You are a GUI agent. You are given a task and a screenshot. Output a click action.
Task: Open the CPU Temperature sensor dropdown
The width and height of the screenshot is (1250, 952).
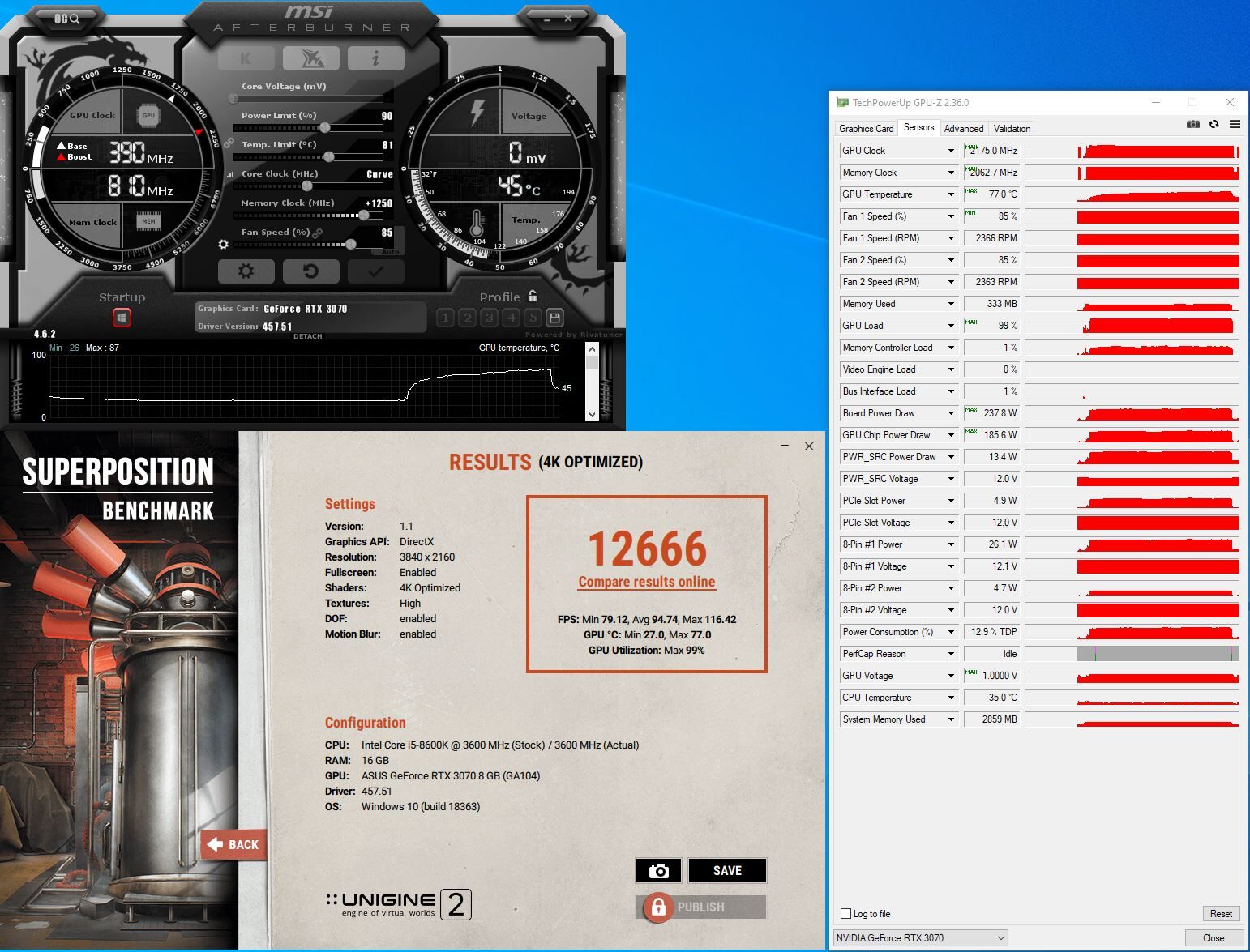tap(951, 698)
